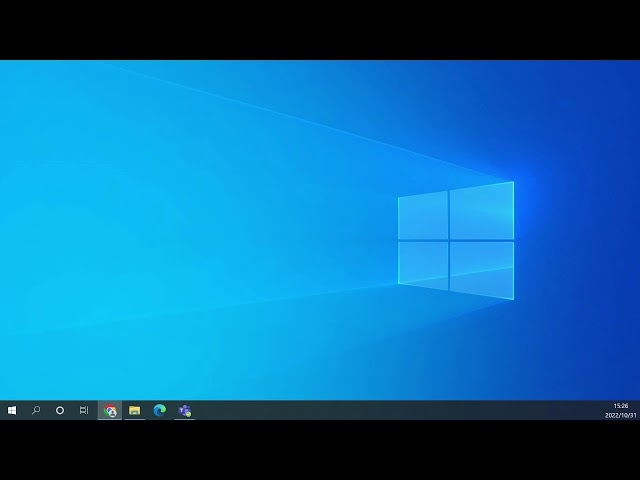Open Microsoft Teams from the taskbar
The image size is (640, 480).
pyautogui.click(x=184, y=410)
